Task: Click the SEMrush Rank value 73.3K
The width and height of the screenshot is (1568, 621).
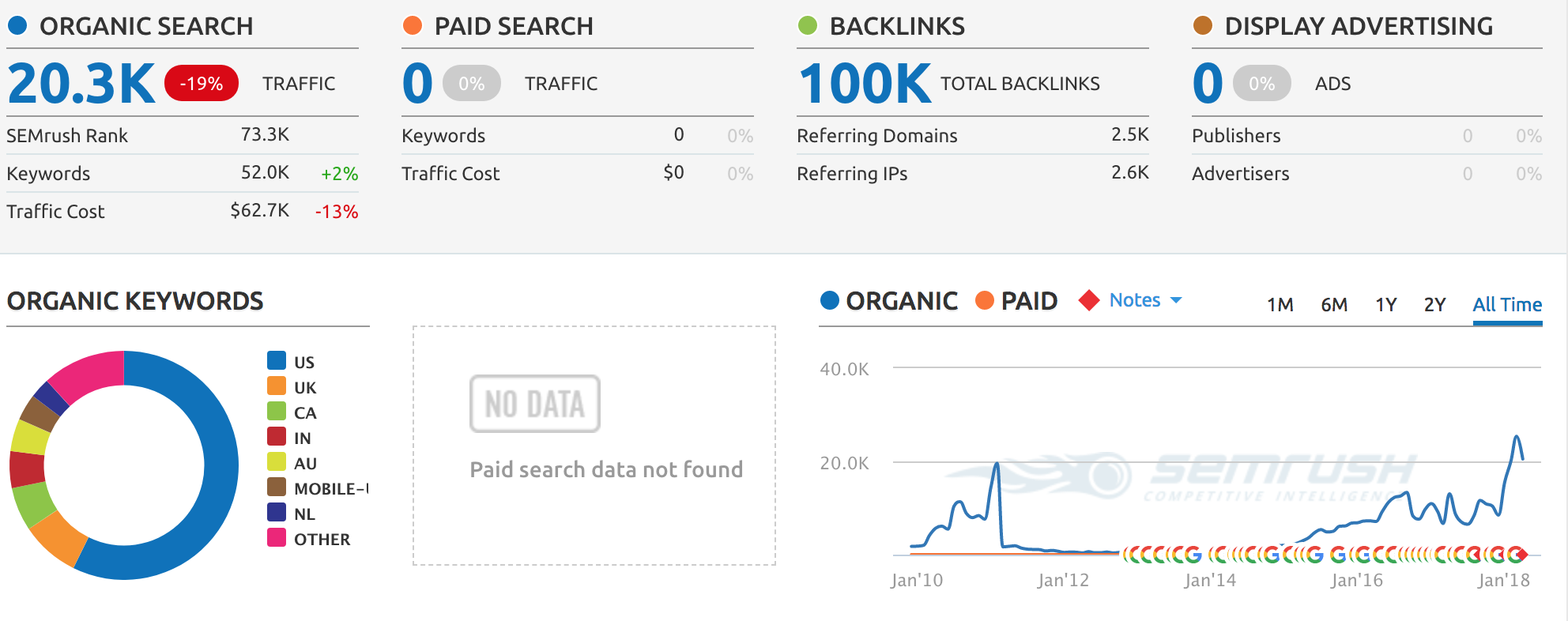Action: click(x=265, y=134)
